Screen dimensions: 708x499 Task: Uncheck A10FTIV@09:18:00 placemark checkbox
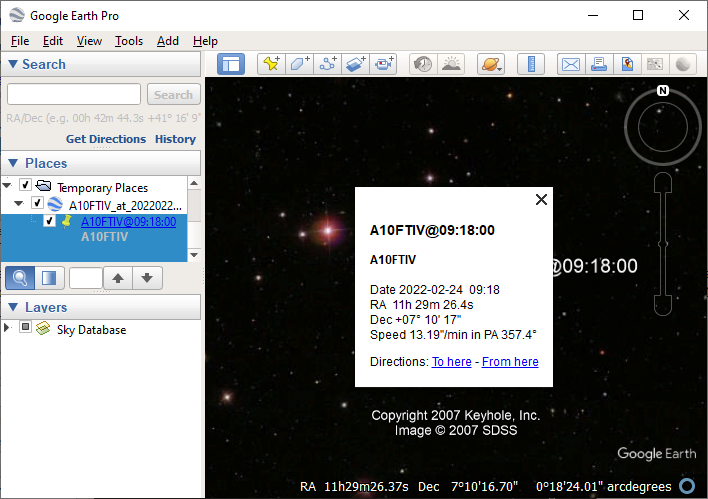[x=49, y=221]
